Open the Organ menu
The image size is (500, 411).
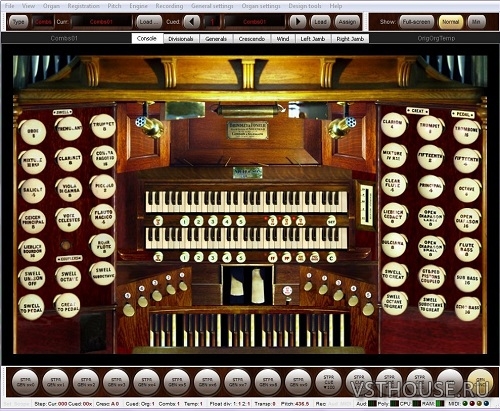(51, 6)
